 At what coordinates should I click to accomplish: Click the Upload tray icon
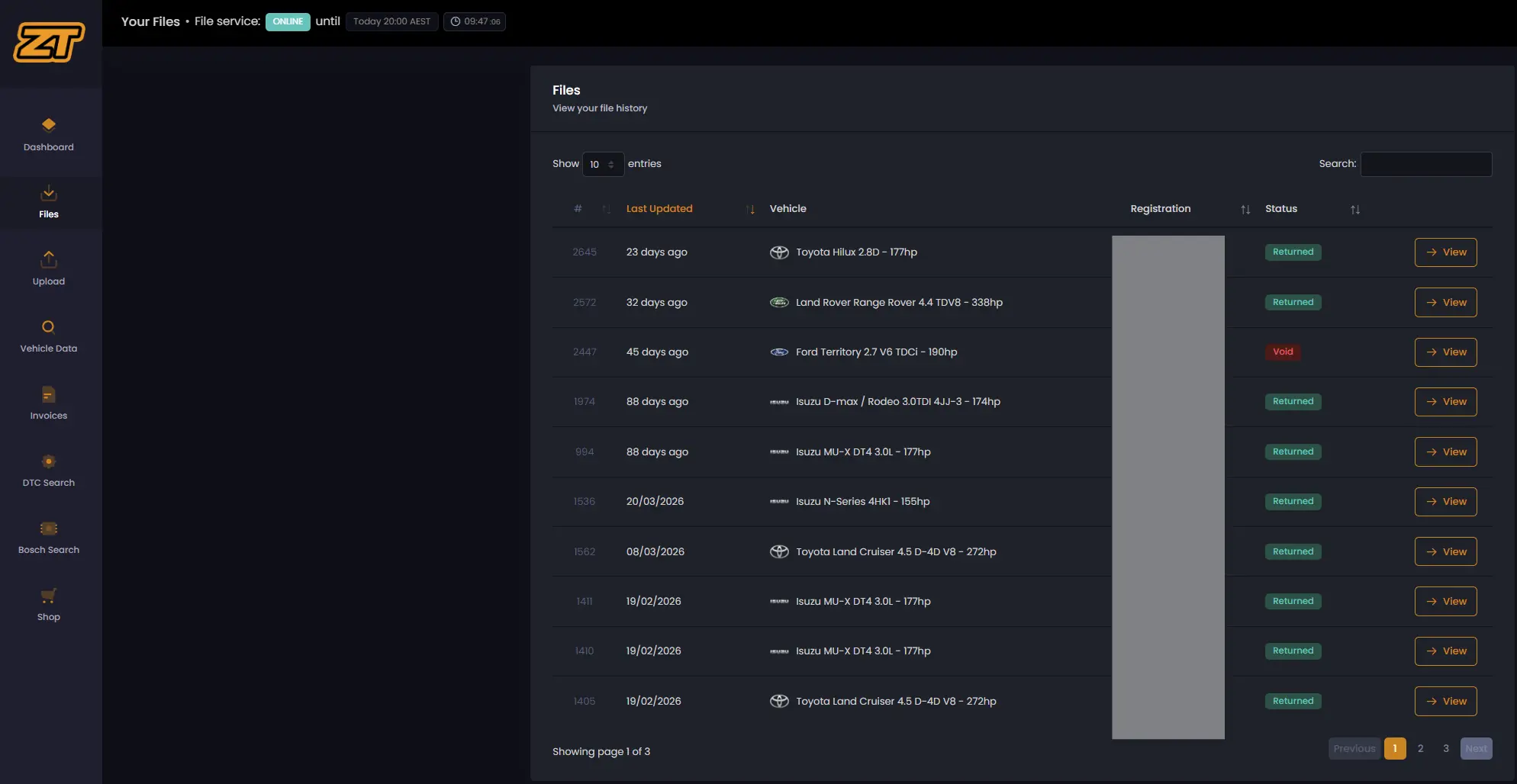point(49,259)
